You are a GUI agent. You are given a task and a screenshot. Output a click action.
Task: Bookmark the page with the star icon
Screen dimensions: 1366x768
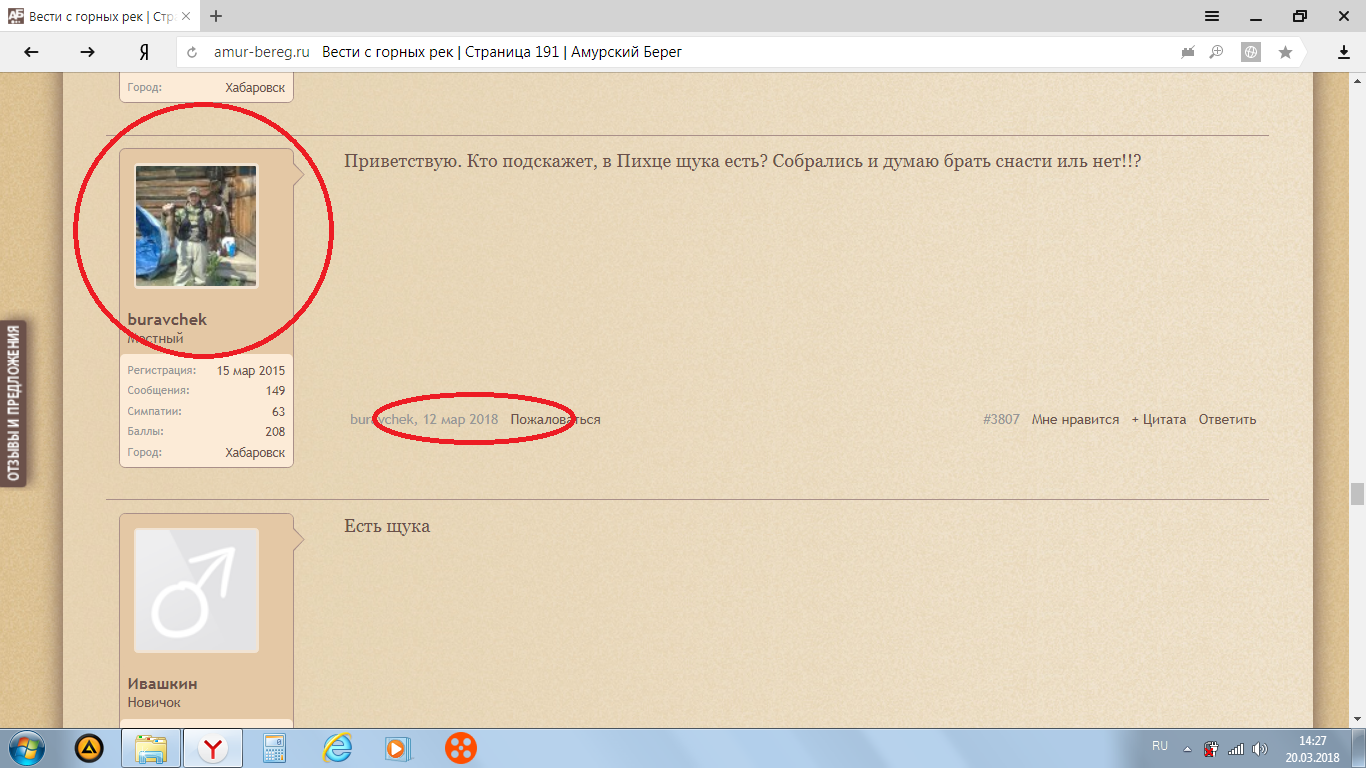tap(1285, 52)
